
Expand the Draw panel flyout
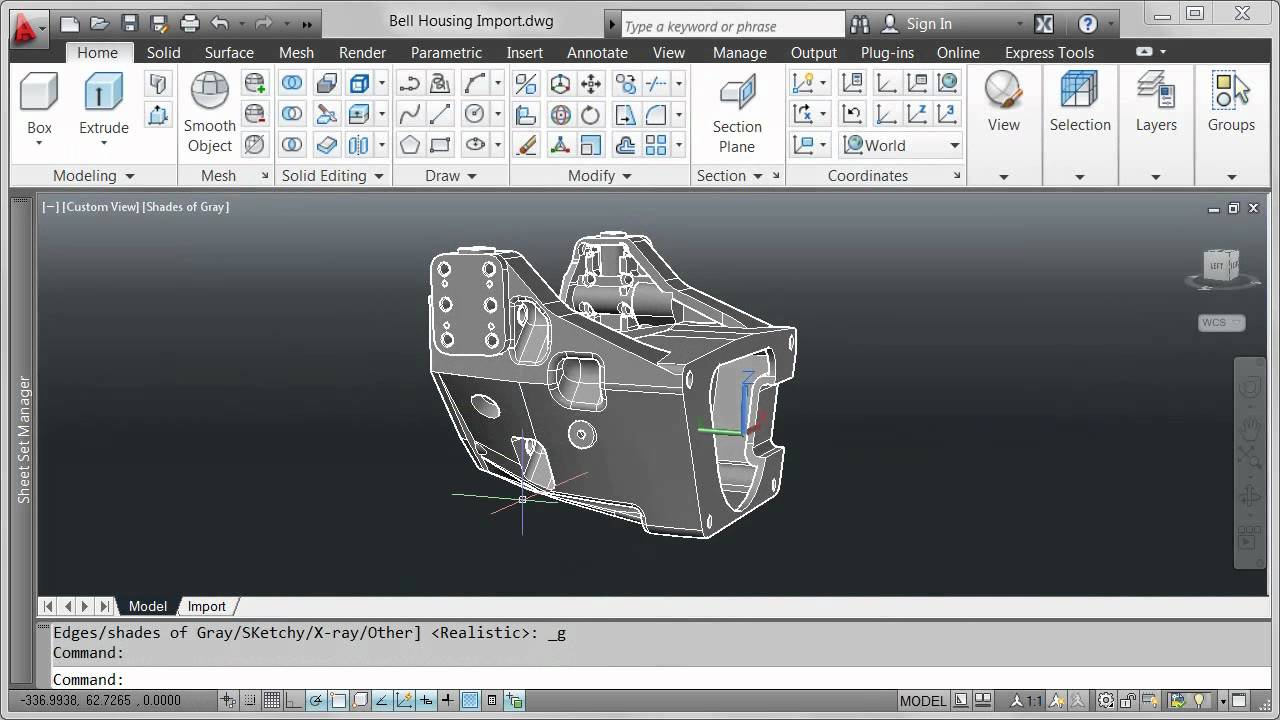coord(472,176)
